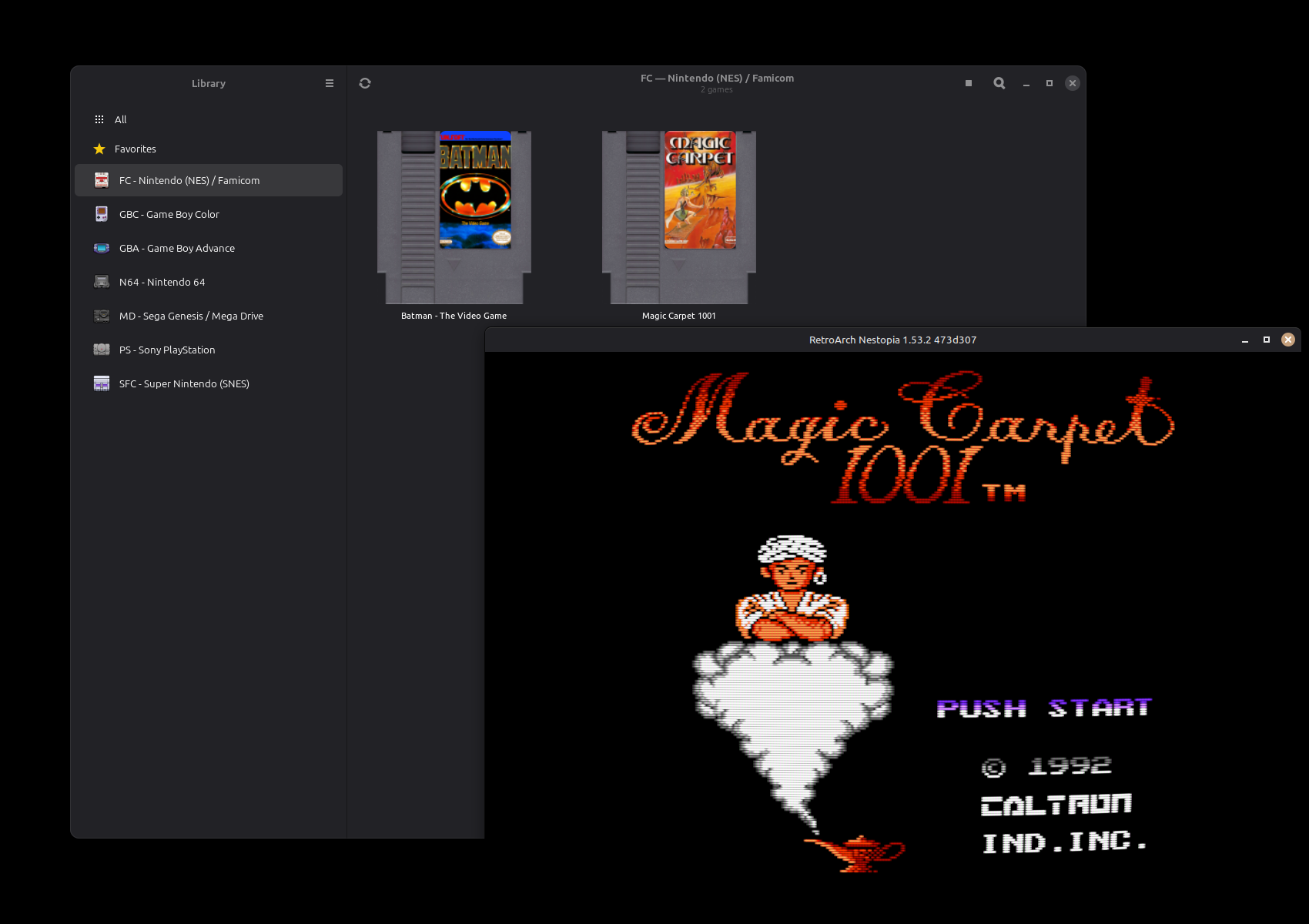Open the Favorites category
Screen dimensions: 1309x924
coord(209,149)
